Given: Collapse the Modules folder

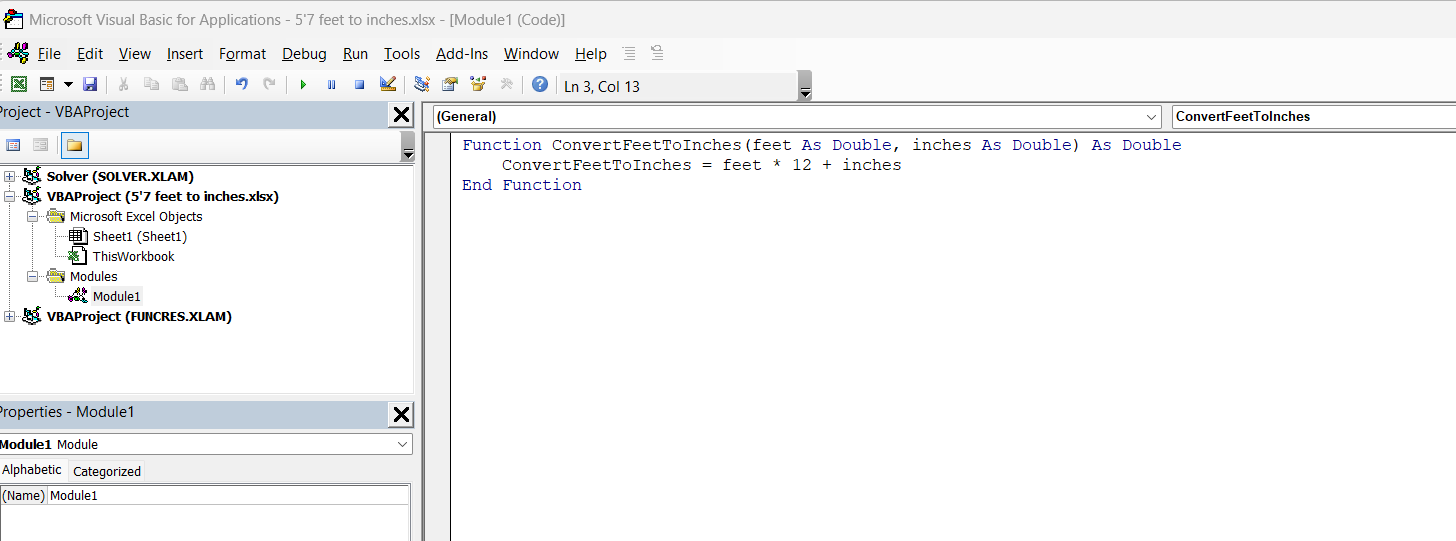Looking at the screenshot, I should pyautogui.click(x=32, y=276).
